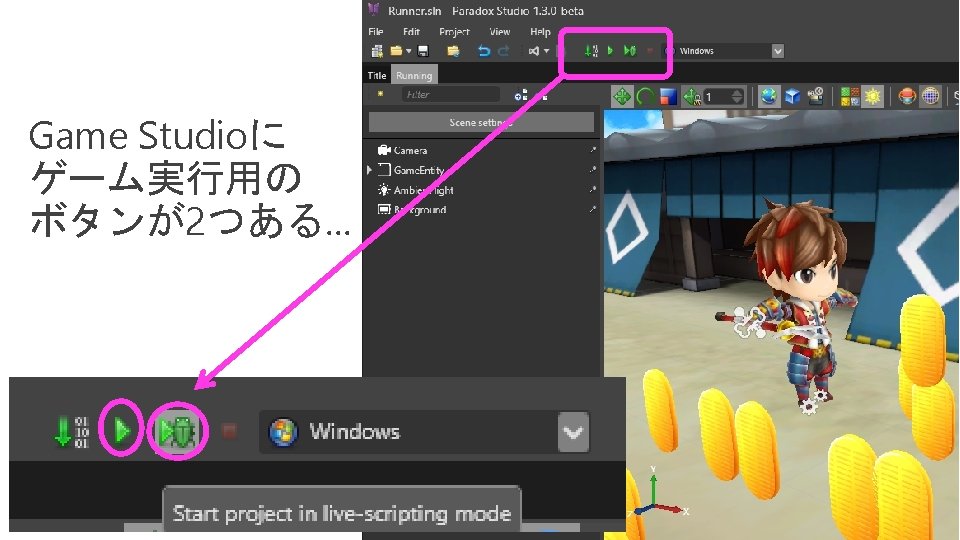
Task: Click the Visual Studio icon in the toolbar
Action: coord(534,51)
